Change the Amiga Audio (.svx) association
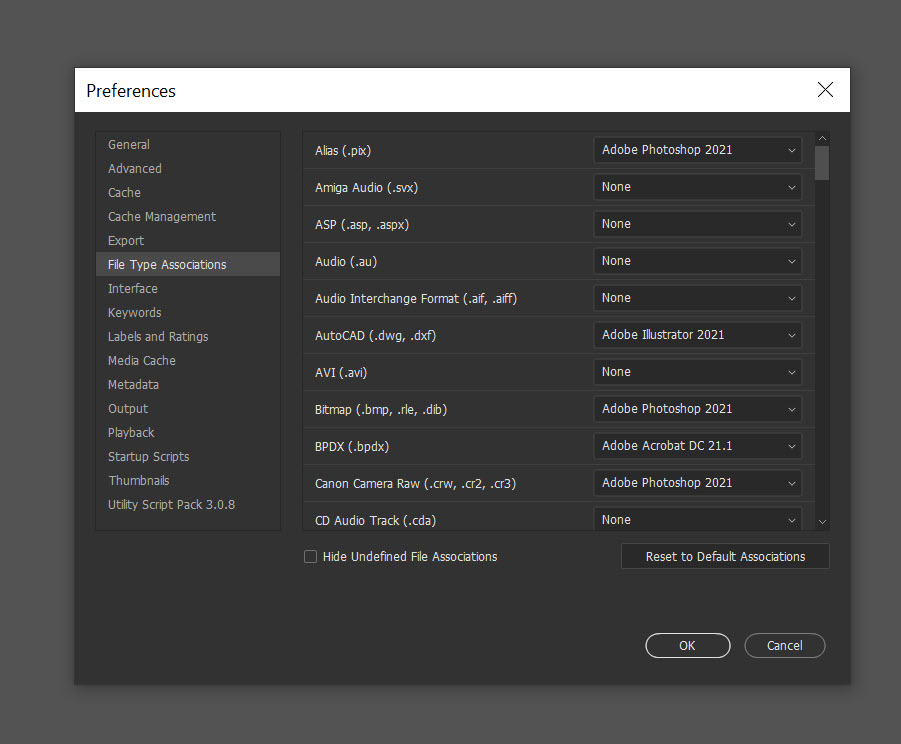The image size is (901, 744). 697,187
